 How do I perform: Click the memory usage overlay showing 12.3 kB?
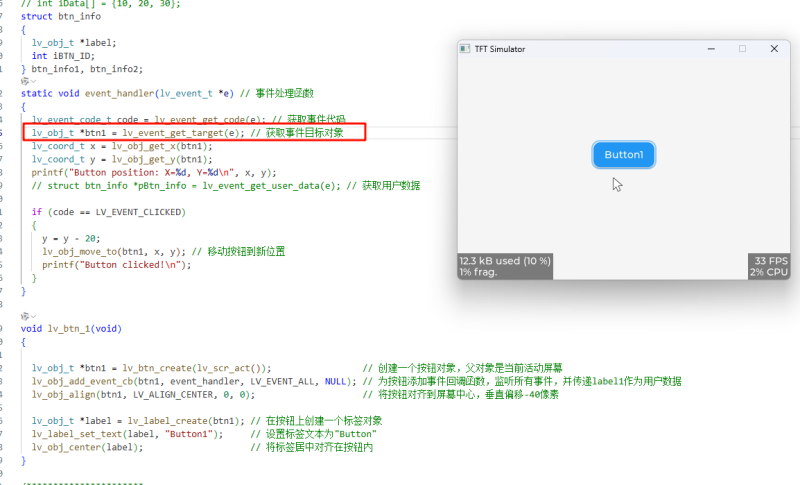tap(505, 266)
